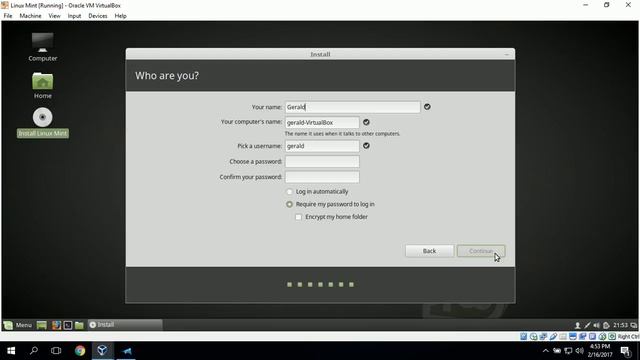Open the Update Manager shield icon
Screen dimensions: 640x360
click(606, 325)
